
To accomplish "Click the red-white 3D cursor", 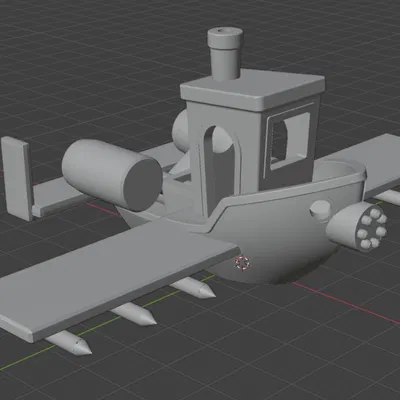I will point(242,262).
